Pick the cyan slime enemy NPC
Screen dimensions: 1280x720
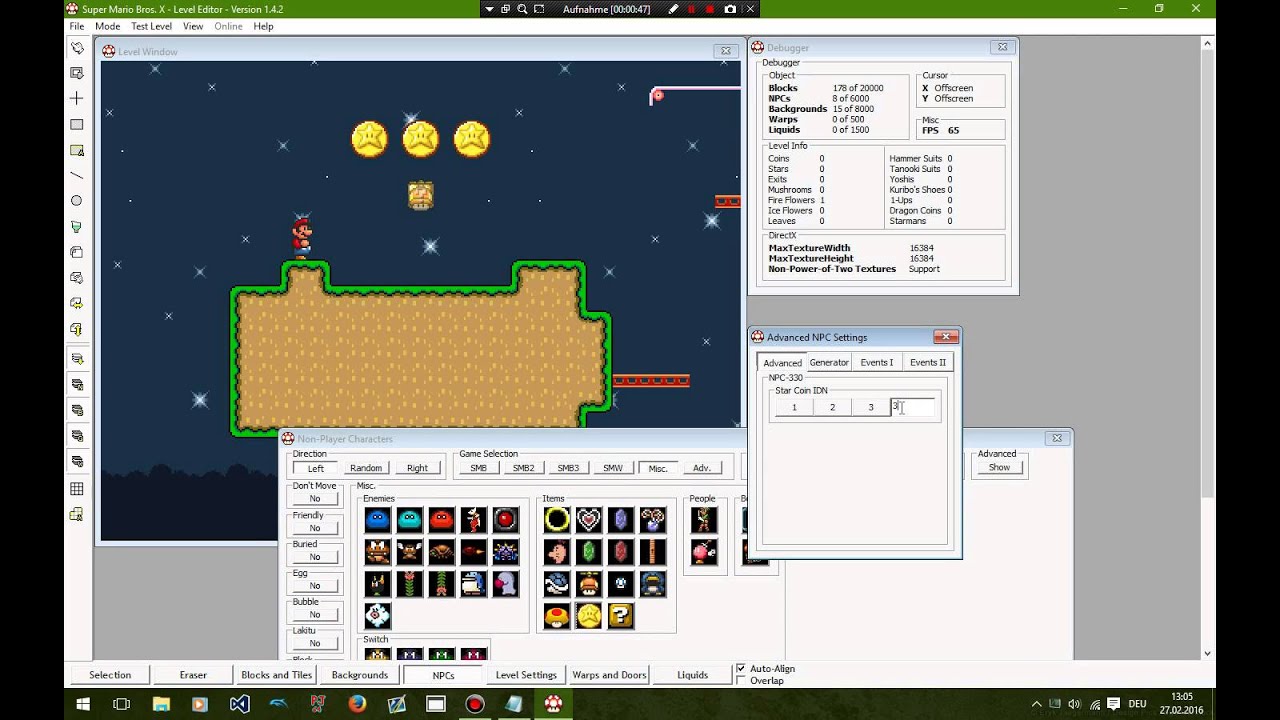[x=409, y=519]
